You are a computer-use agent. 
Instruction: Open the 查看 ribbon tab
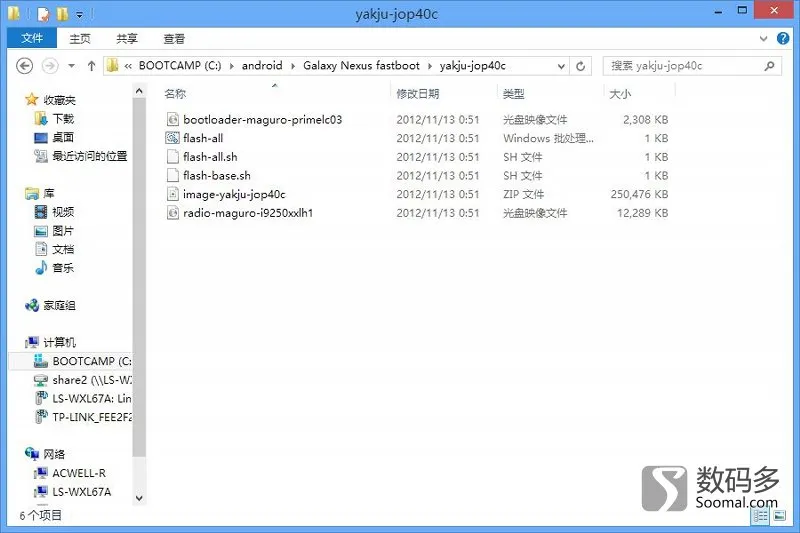coord(174,39)
